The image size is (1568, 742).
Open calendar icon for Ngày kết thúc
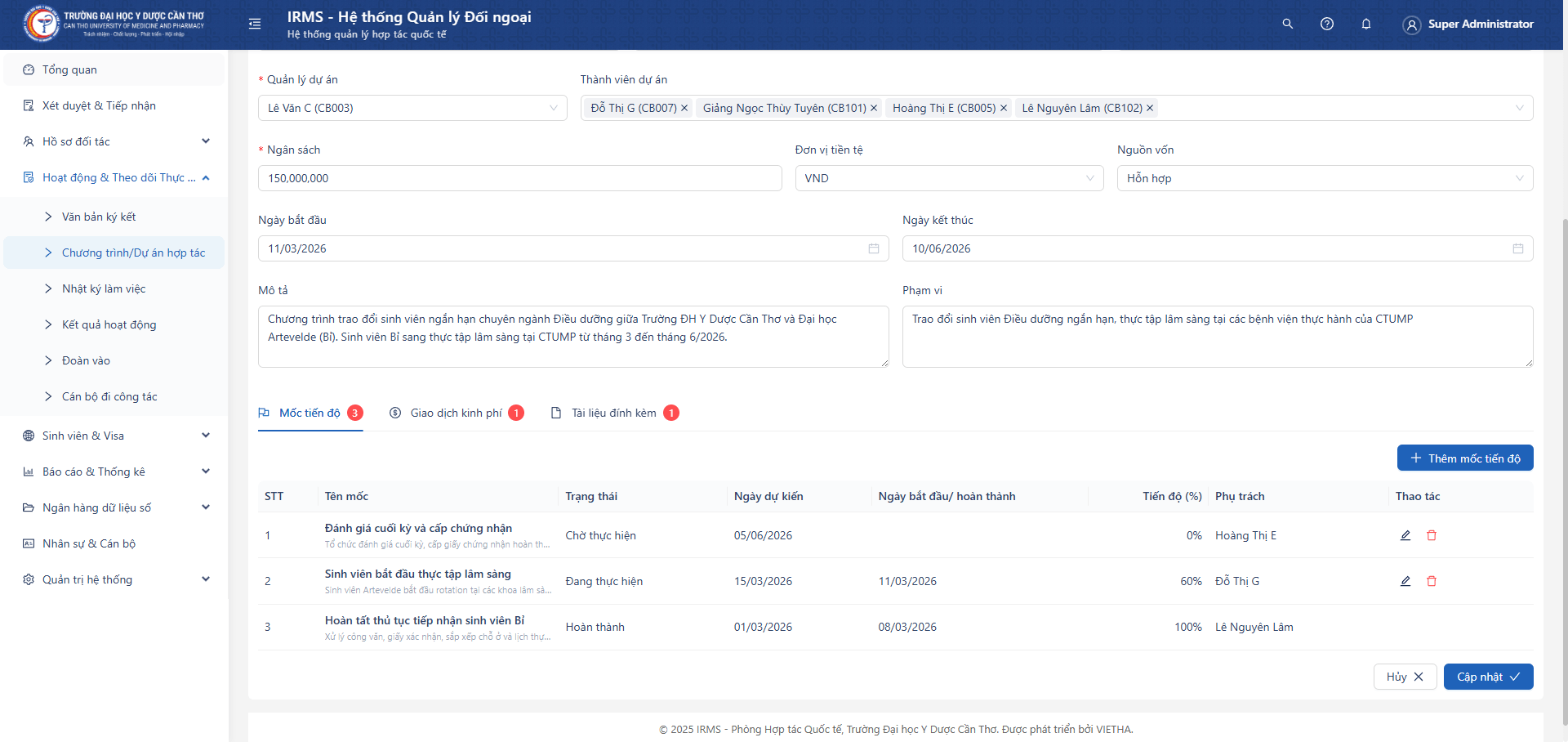click(1517, 248)
